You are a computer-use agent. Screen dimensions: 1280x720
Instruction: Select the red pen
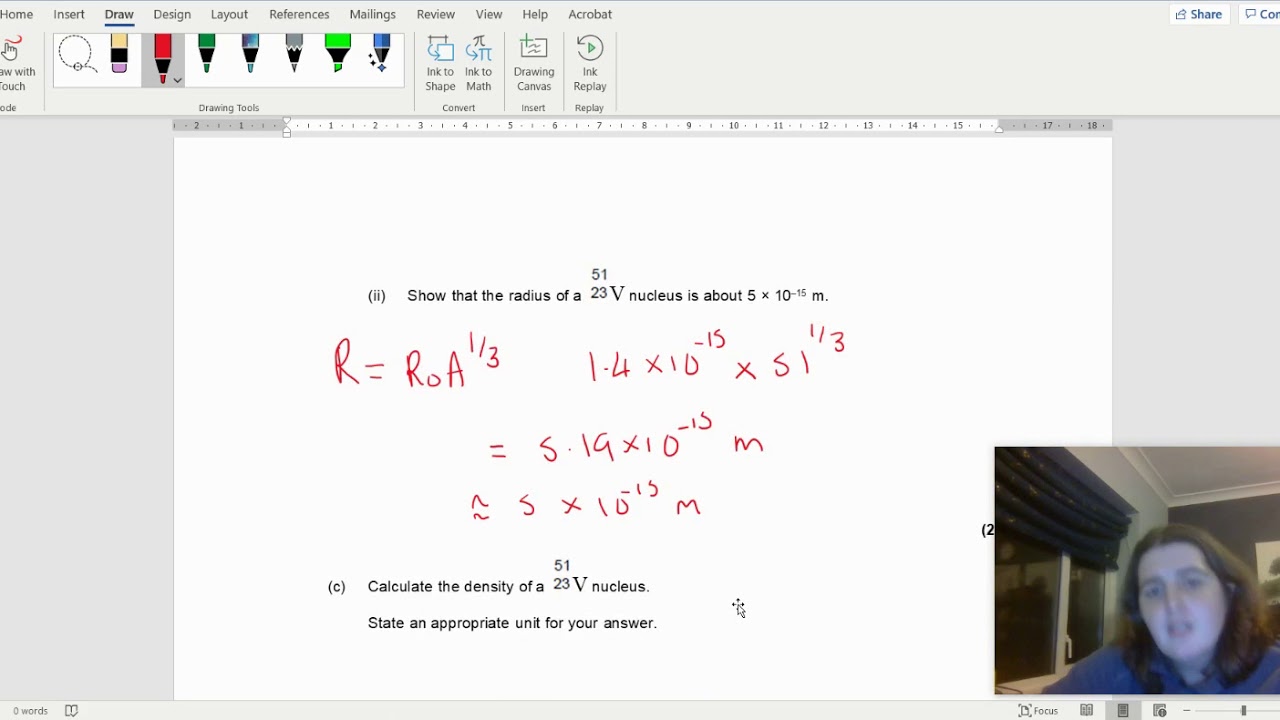click(162, 57)
